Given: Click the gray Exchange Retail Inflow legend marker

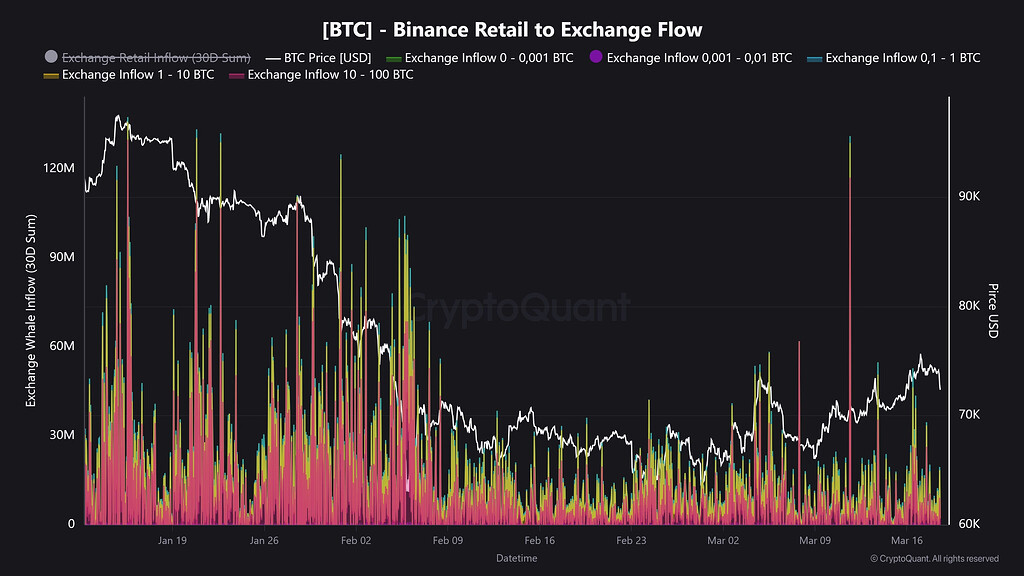Looking at the screenshot, I should 51,57.
